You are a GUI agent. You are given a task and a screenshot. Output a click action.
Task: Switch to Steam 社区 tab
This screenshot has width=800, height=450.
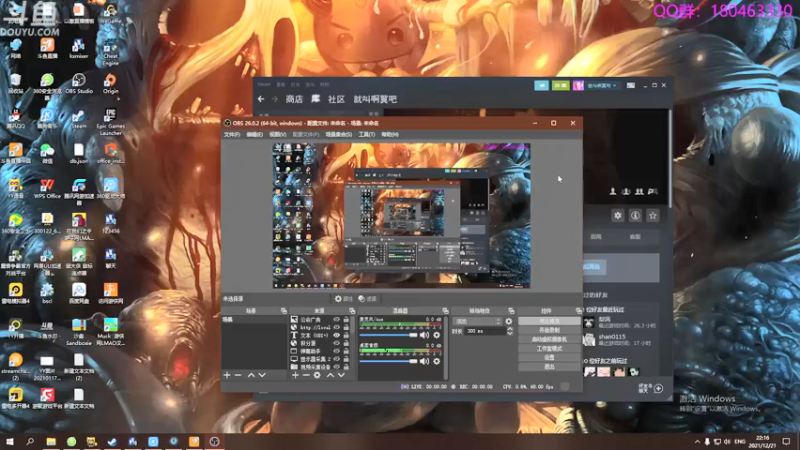point(336,99)
